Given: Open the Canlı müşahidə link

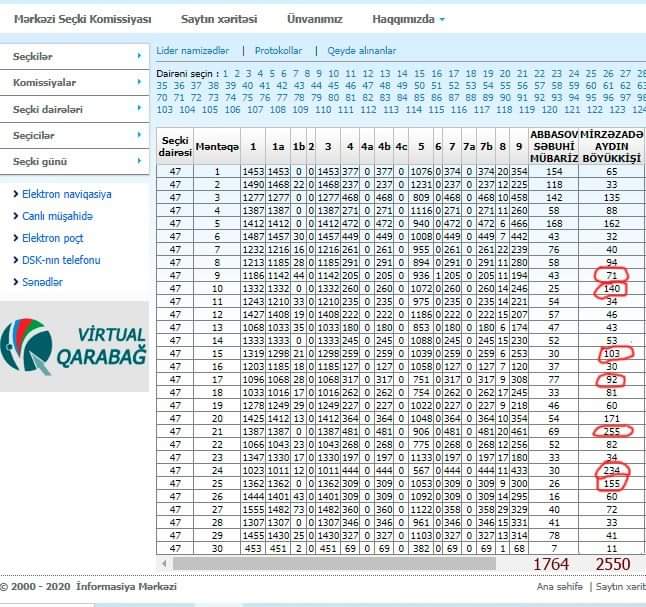Looking at the screenshot, I should [57, 216].
